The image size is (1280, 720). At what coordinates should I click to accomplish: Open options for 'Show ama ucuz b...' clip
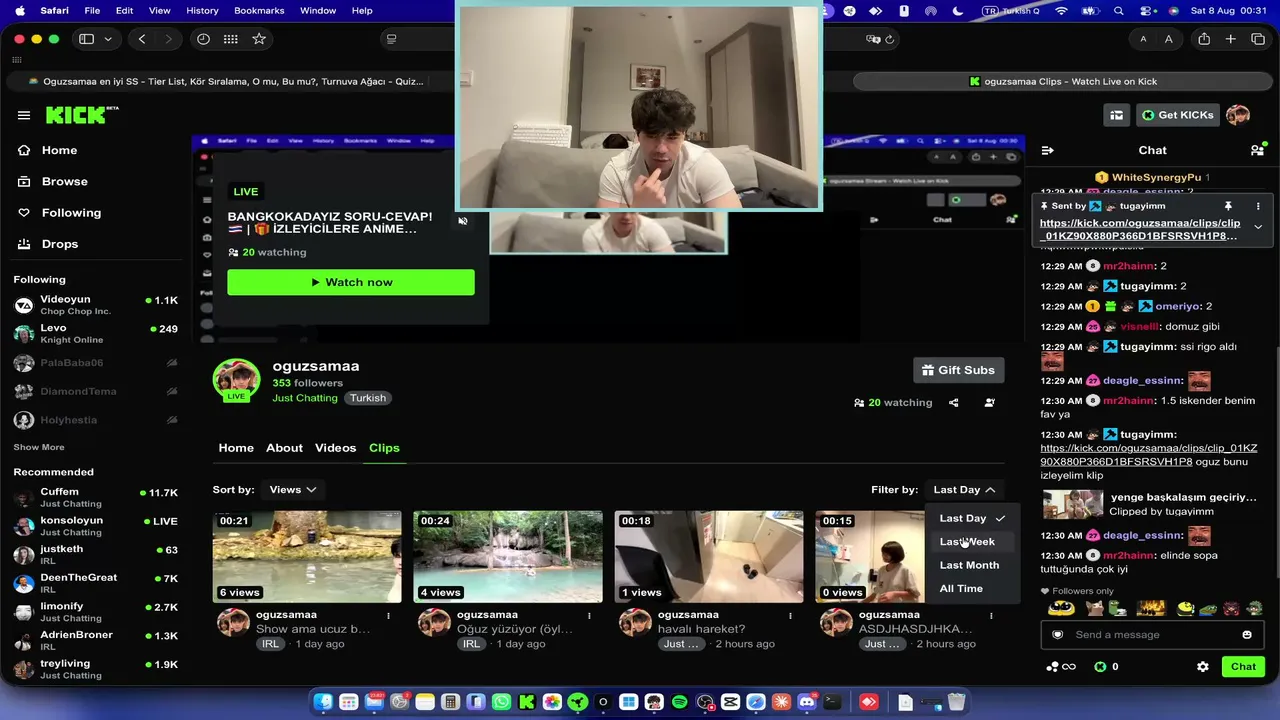pyautogui.click(x=389, y=615)
